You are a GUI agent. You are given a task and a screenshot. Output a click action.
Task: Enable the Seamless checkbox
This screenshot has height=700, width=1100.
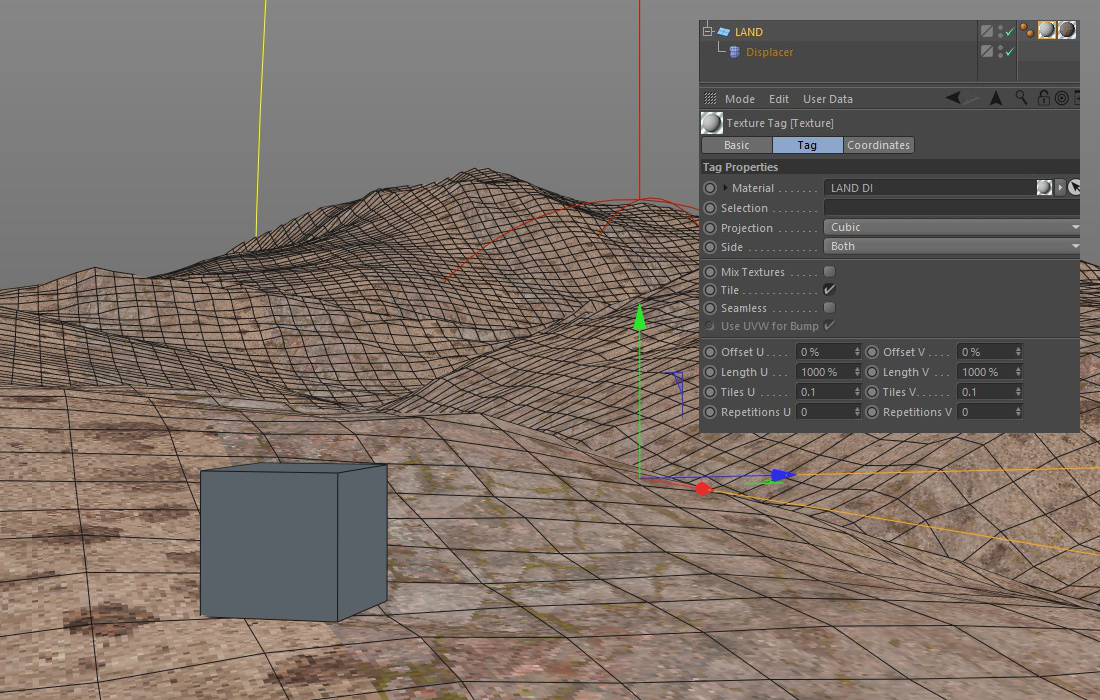(x=829, y=308)
